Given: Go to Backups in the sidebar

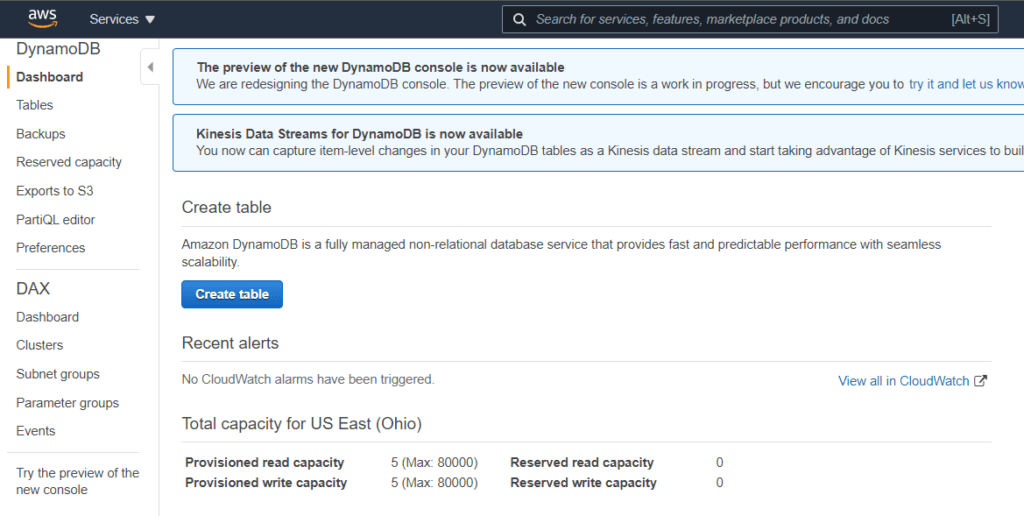Looking at the screenshot, I should [40, 134].
